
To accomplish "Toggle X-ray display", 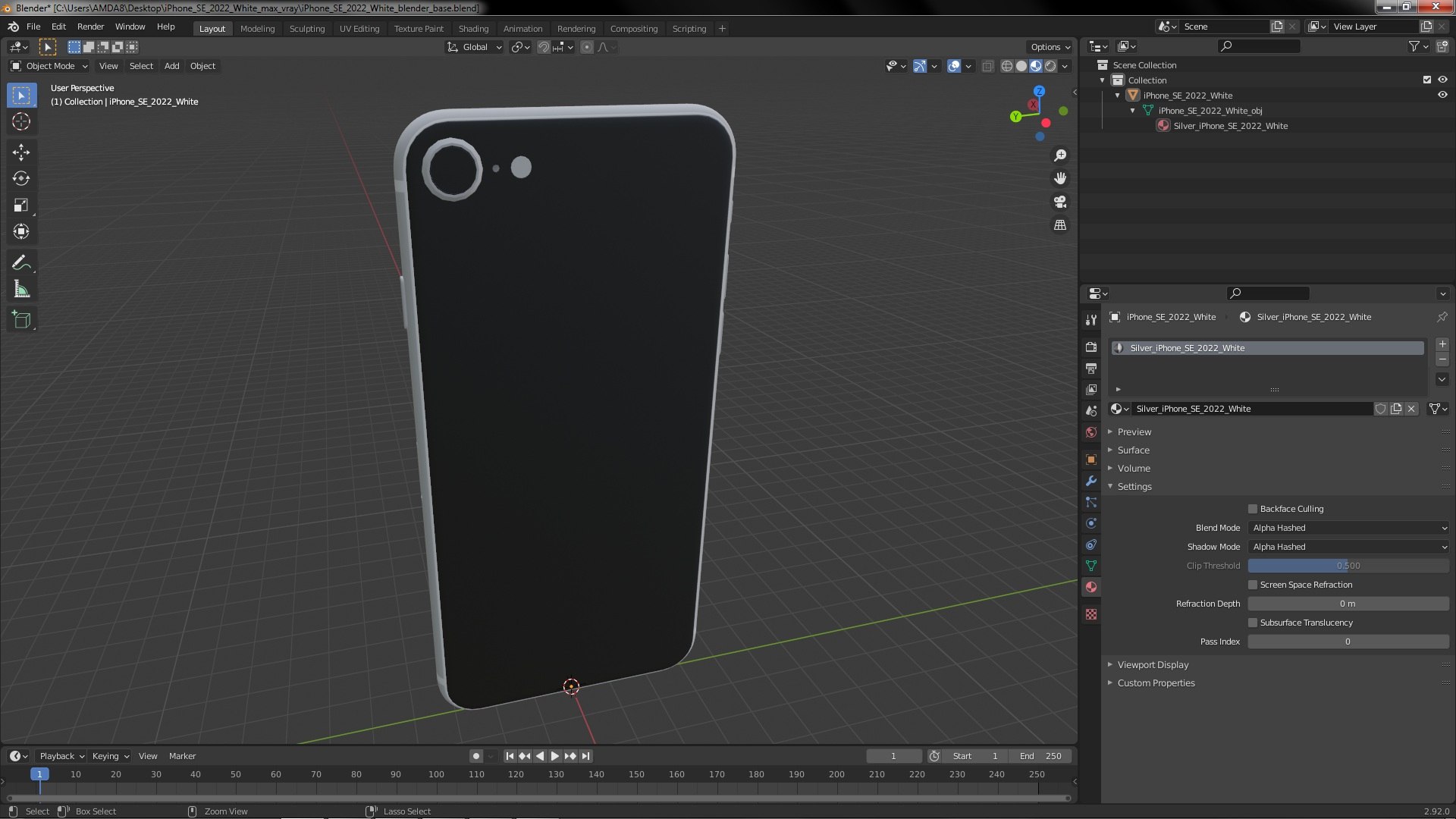I will pos(987,66).
